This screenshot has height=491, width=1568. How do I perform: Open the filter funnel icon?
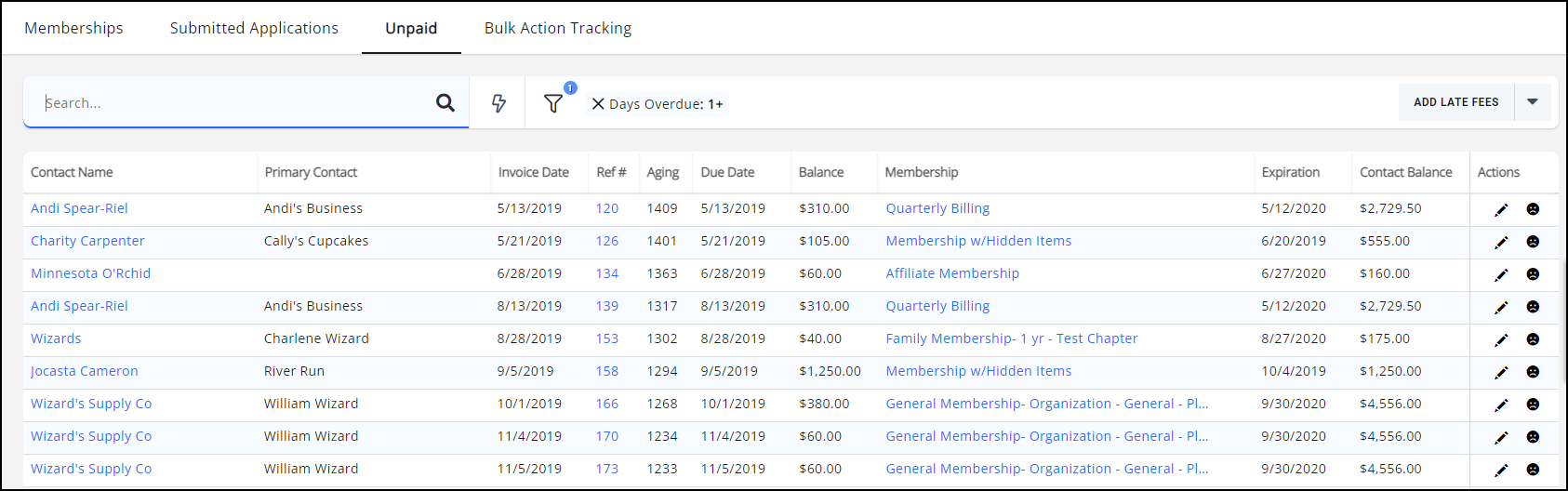[553, 103]
